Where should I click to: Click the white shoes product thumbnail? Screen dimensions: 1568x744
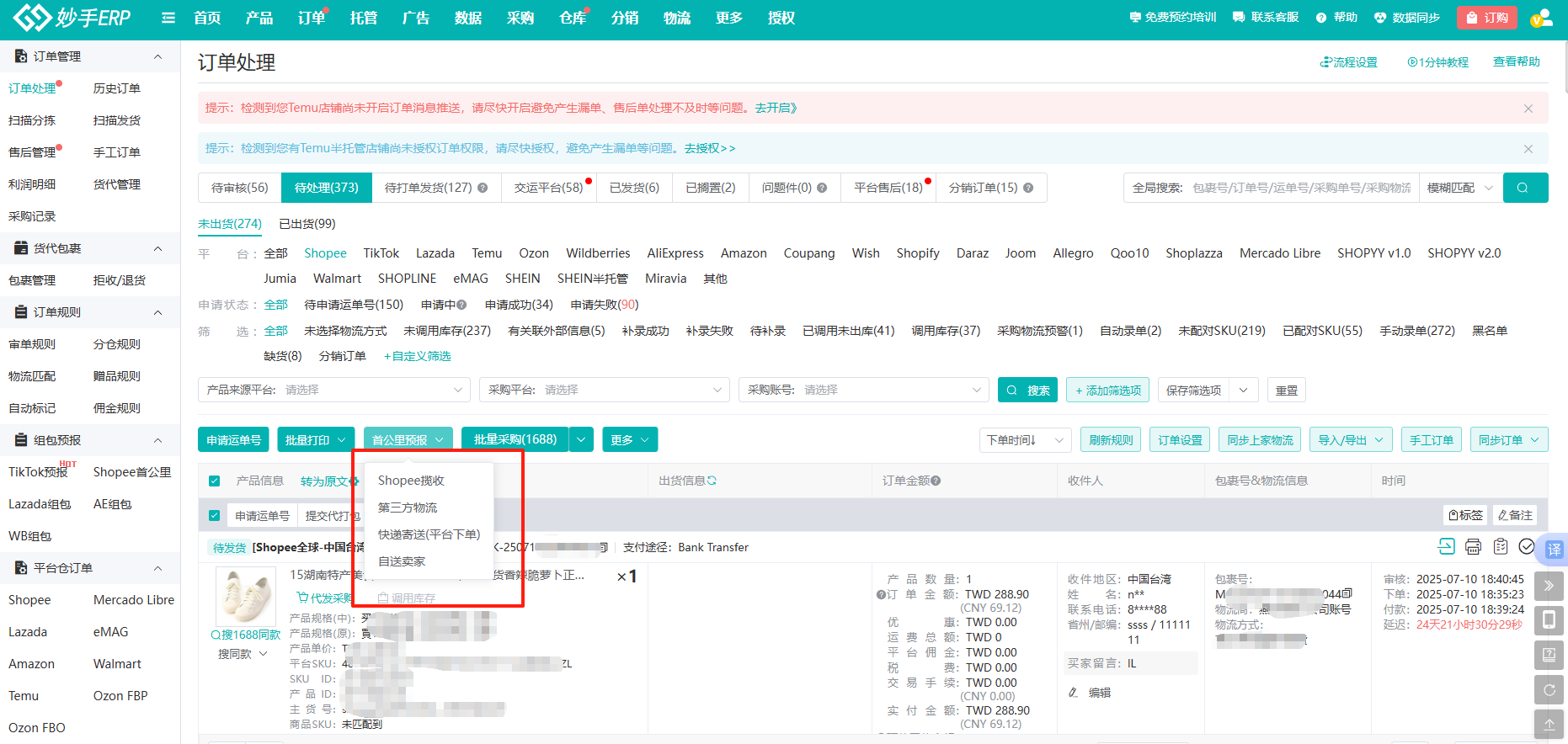point(246,596)
